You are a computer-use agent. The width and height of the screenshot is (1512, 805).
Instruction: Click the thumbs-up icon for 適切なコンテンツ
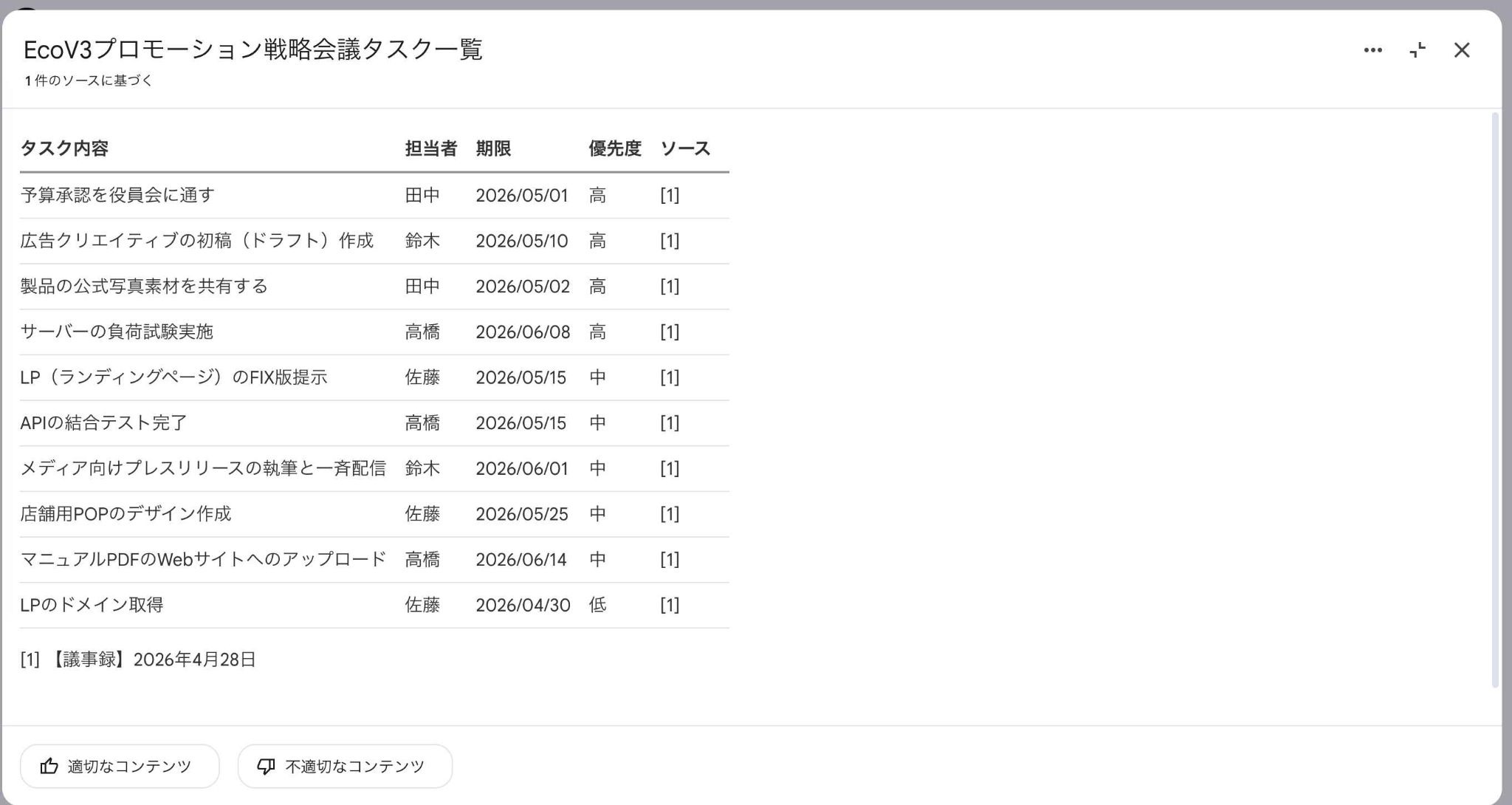tap(49, 766)
